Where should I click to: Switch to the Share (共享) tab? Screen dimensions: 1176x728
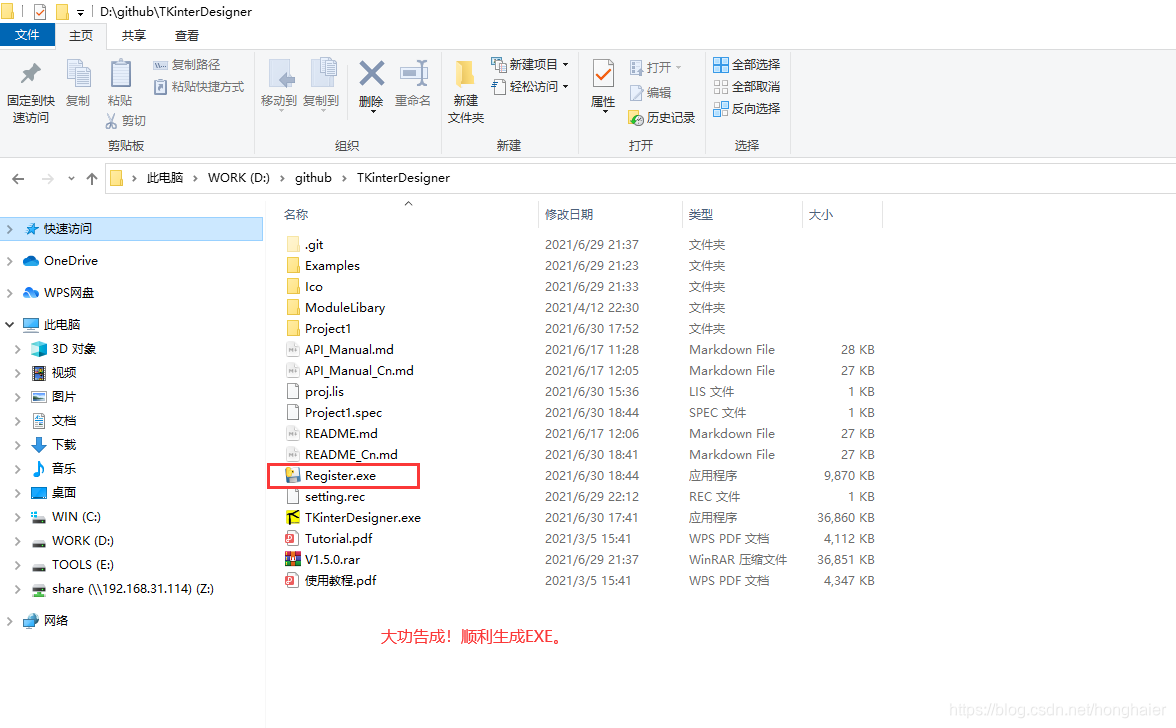tap(134, 35)
